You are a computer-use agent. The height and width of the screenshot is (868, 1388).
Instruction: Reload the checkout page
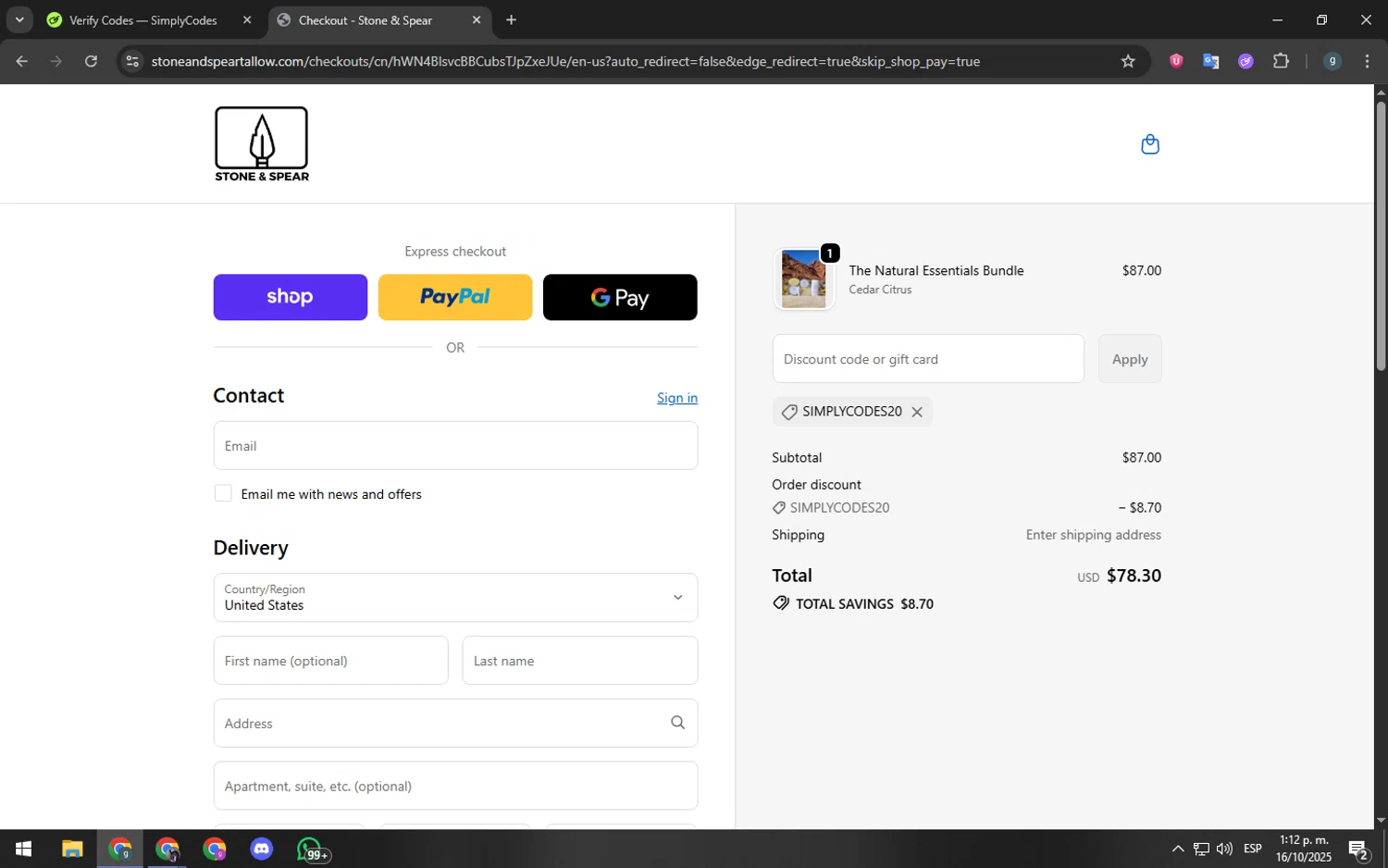(91, 61)
